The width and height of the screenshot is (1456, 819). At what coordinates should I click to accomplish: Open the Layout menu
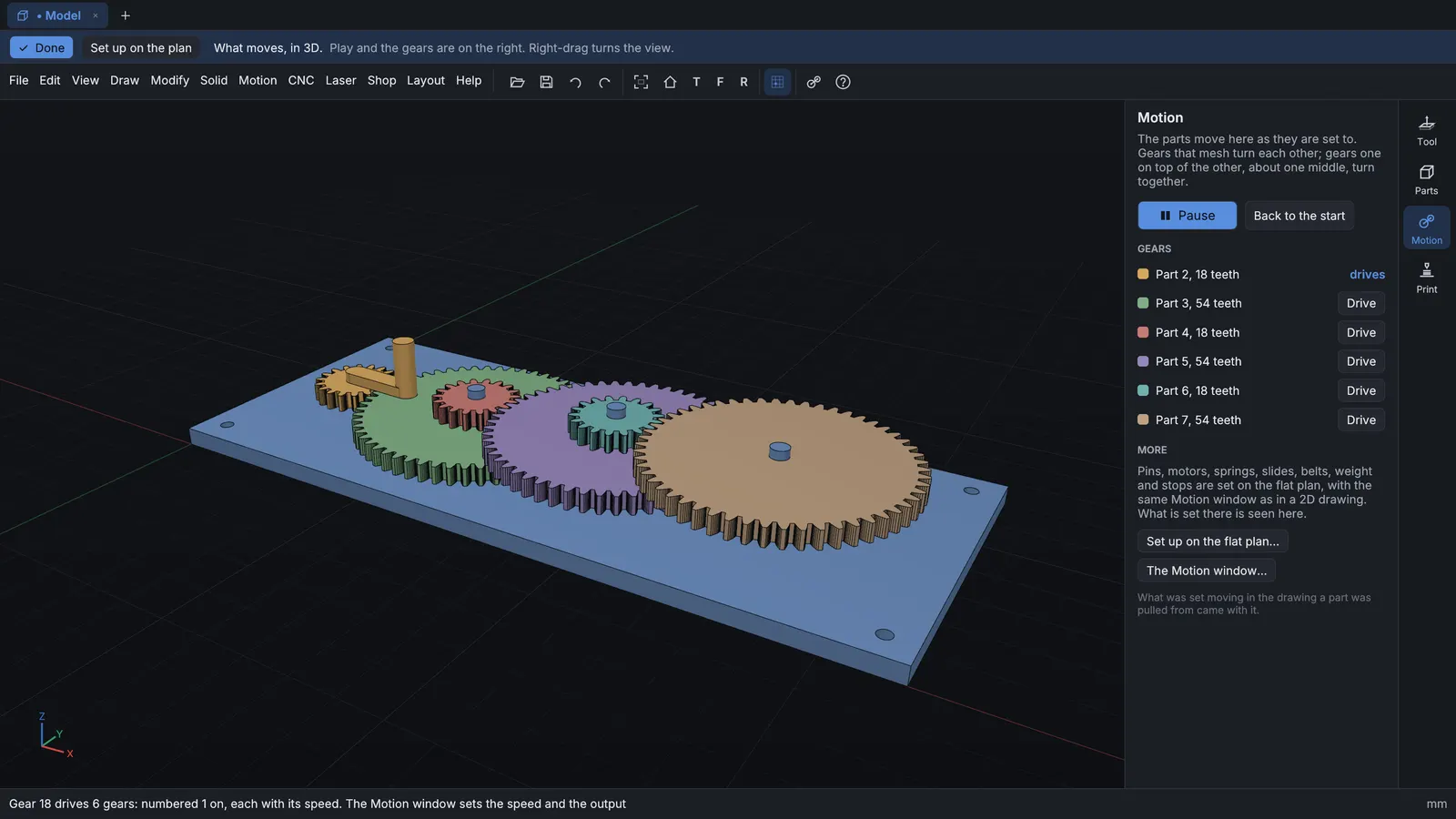click(x=426, y=80)
